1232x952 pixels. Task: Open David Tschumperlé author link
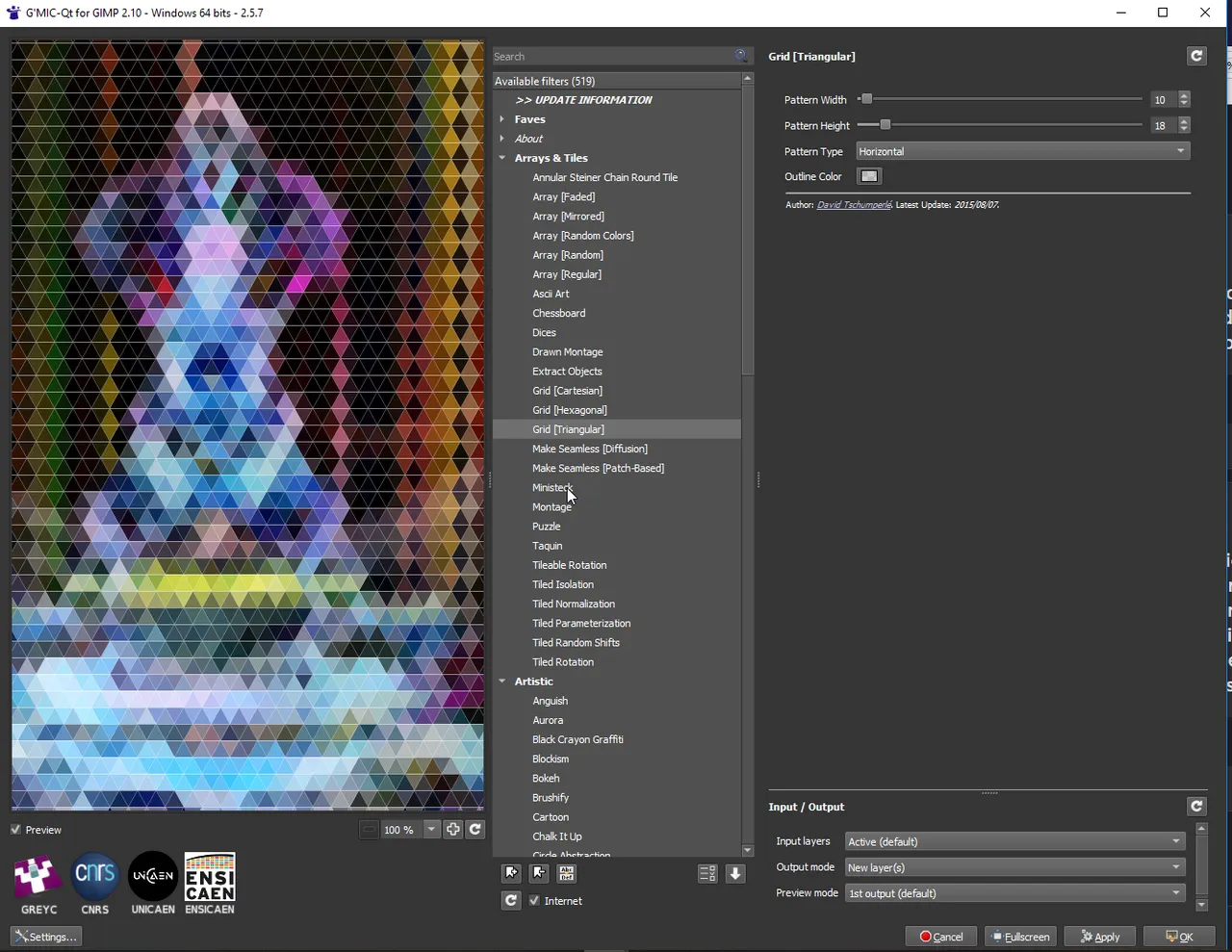tap(854, 205)
